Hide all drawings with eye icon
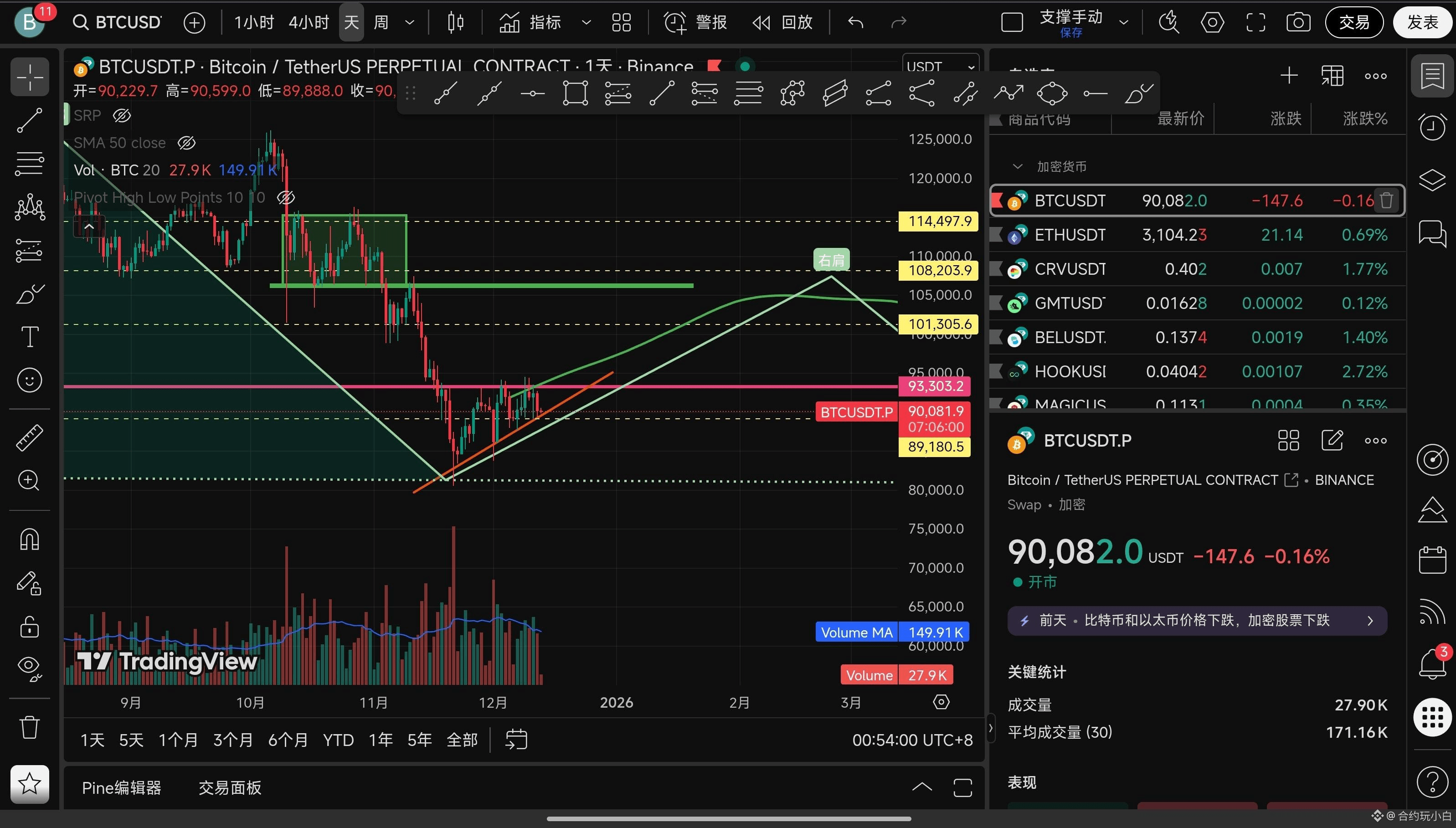The image size is (1456, 828). click(30, 669)
